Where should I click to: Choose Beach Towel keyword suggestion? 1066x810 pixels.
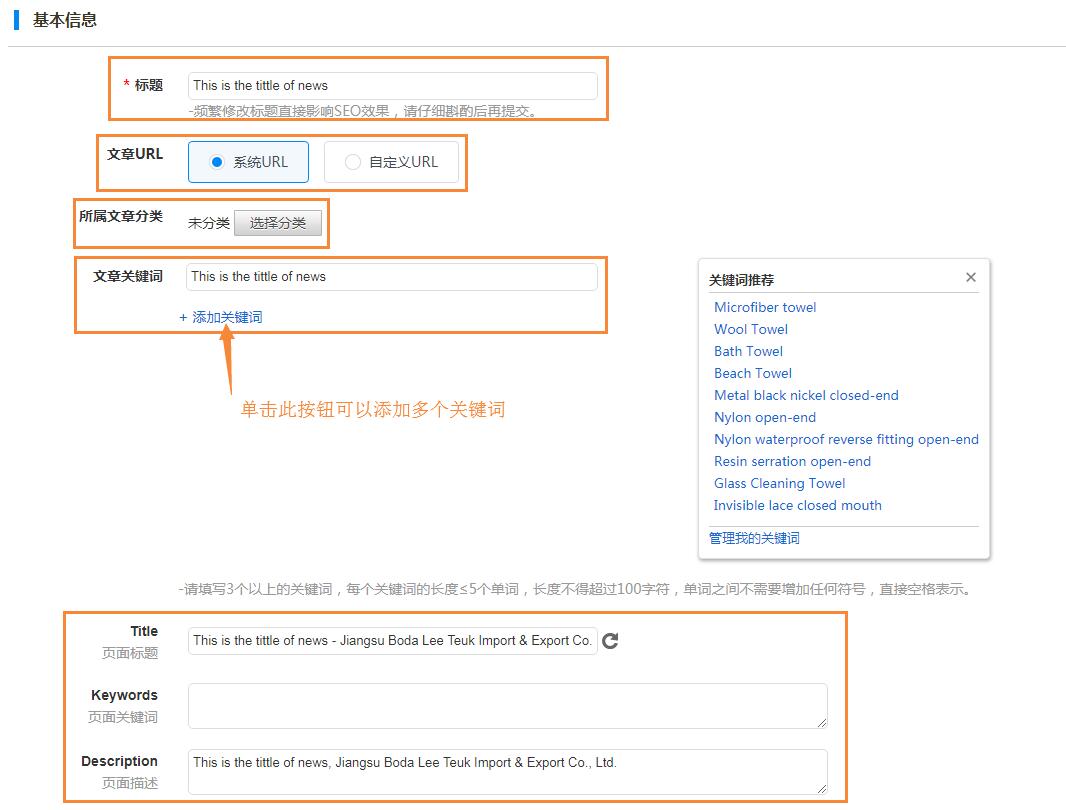pyautogui.click(x=753, y=373)
